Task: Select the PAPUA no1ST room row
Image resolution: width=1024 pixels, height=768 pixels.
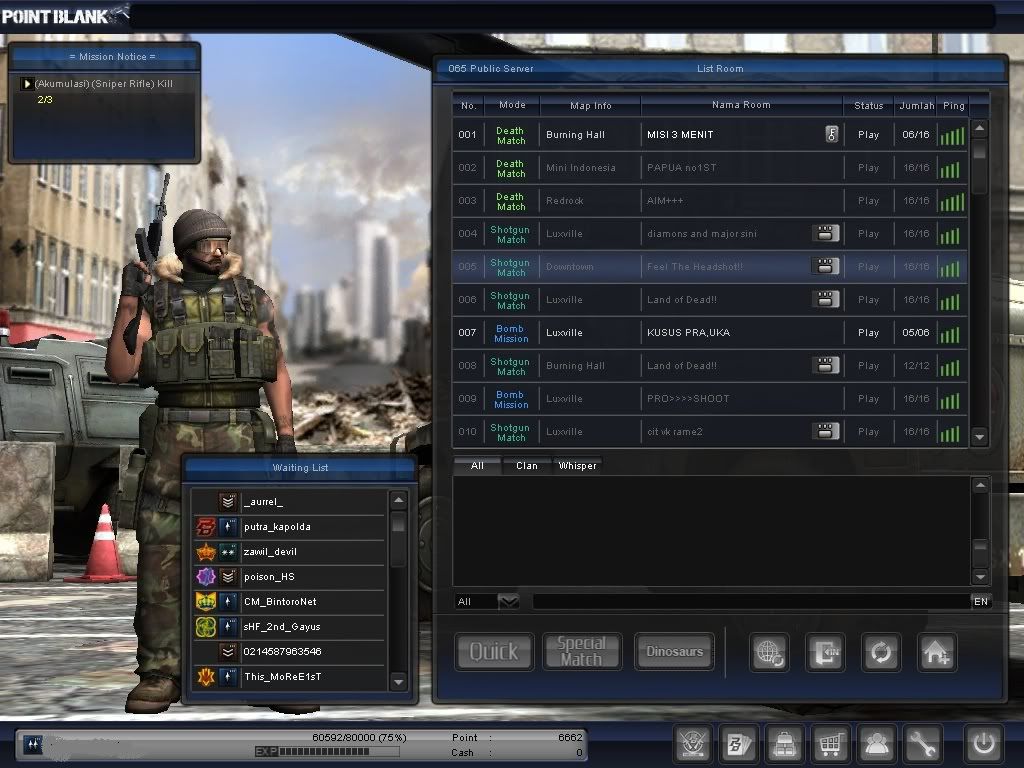Action: (710, 167)
